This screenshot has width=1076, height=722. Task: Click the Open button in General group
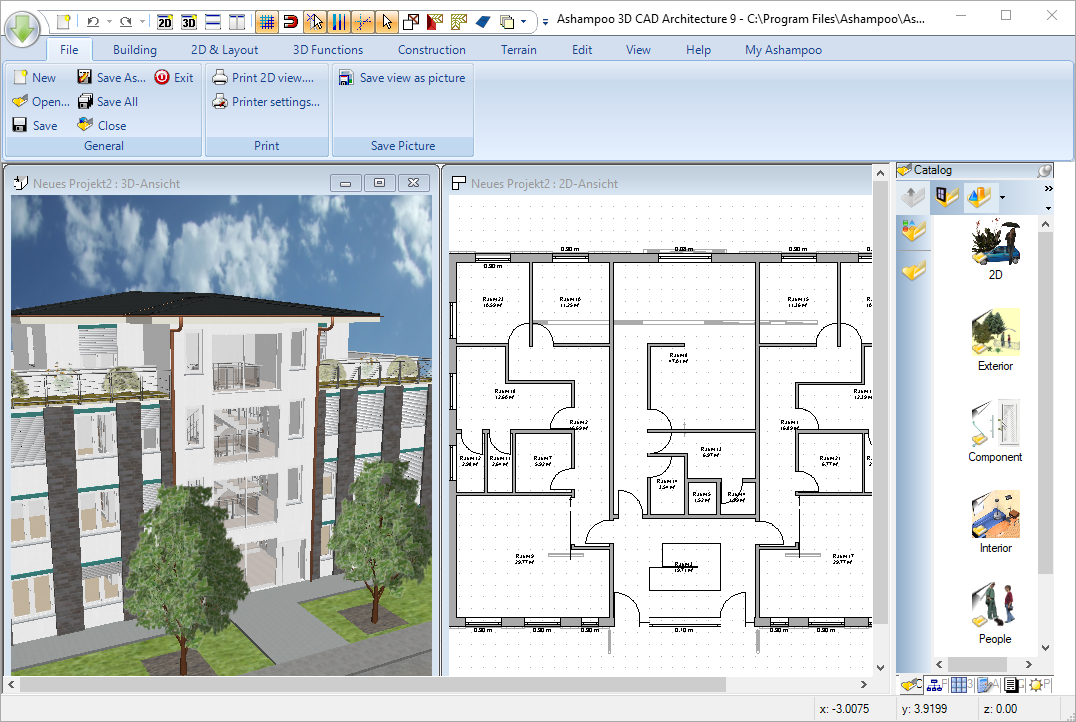click(x=39, y=101)
